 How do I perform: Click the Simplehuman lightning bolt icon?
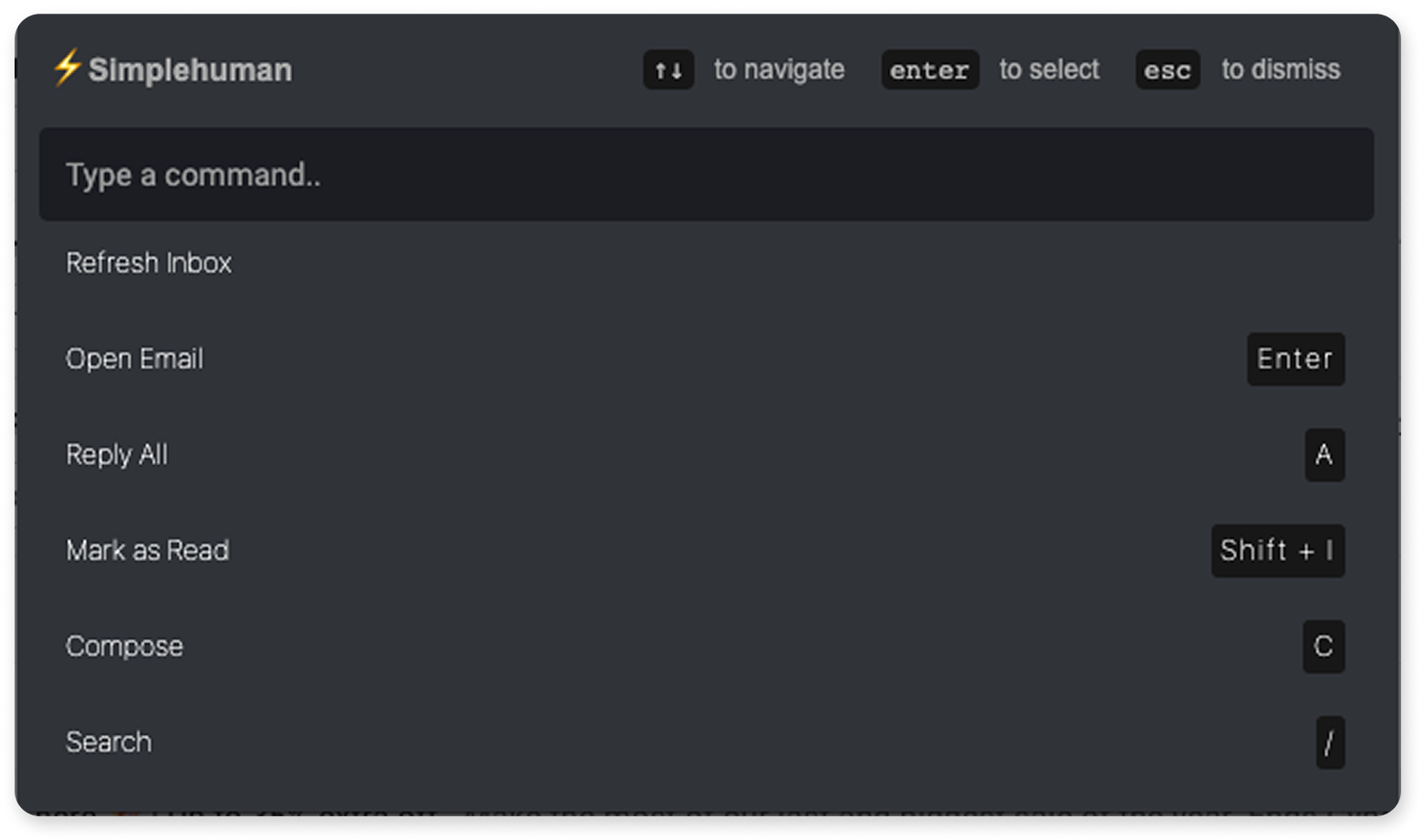[68, 68]
